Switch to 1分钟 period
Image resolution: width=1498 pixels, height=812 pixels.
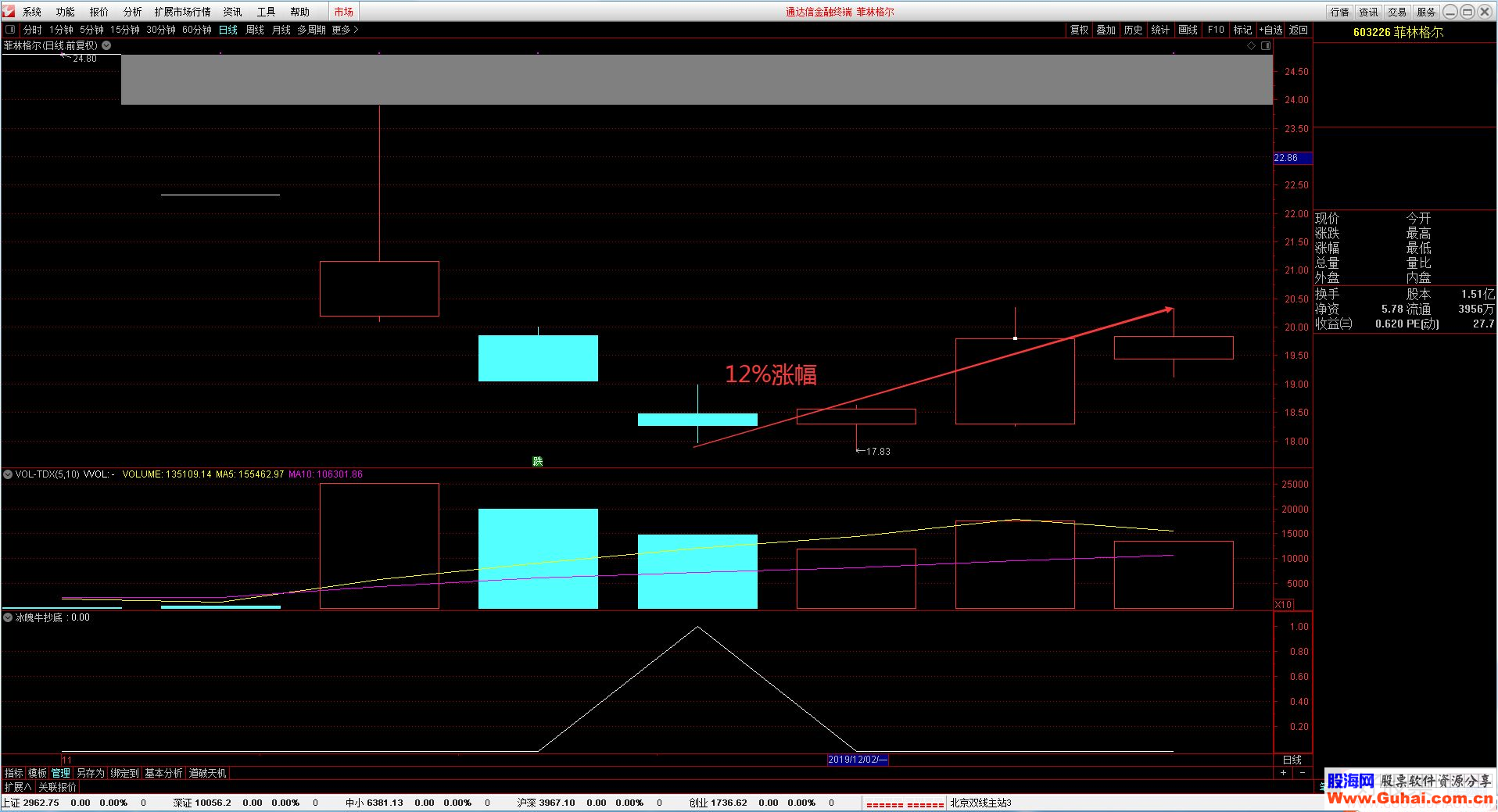point(61,30)
